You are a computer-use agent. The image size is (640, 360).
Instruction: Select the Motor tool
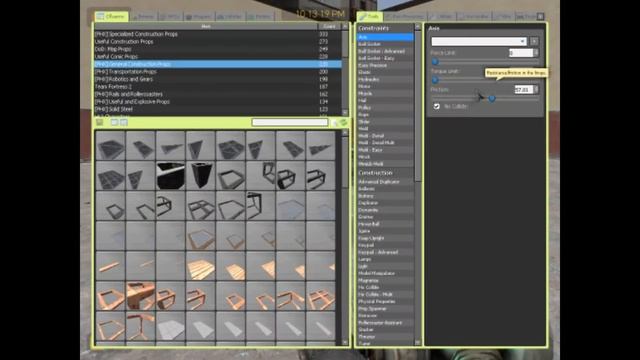[385, 87]
